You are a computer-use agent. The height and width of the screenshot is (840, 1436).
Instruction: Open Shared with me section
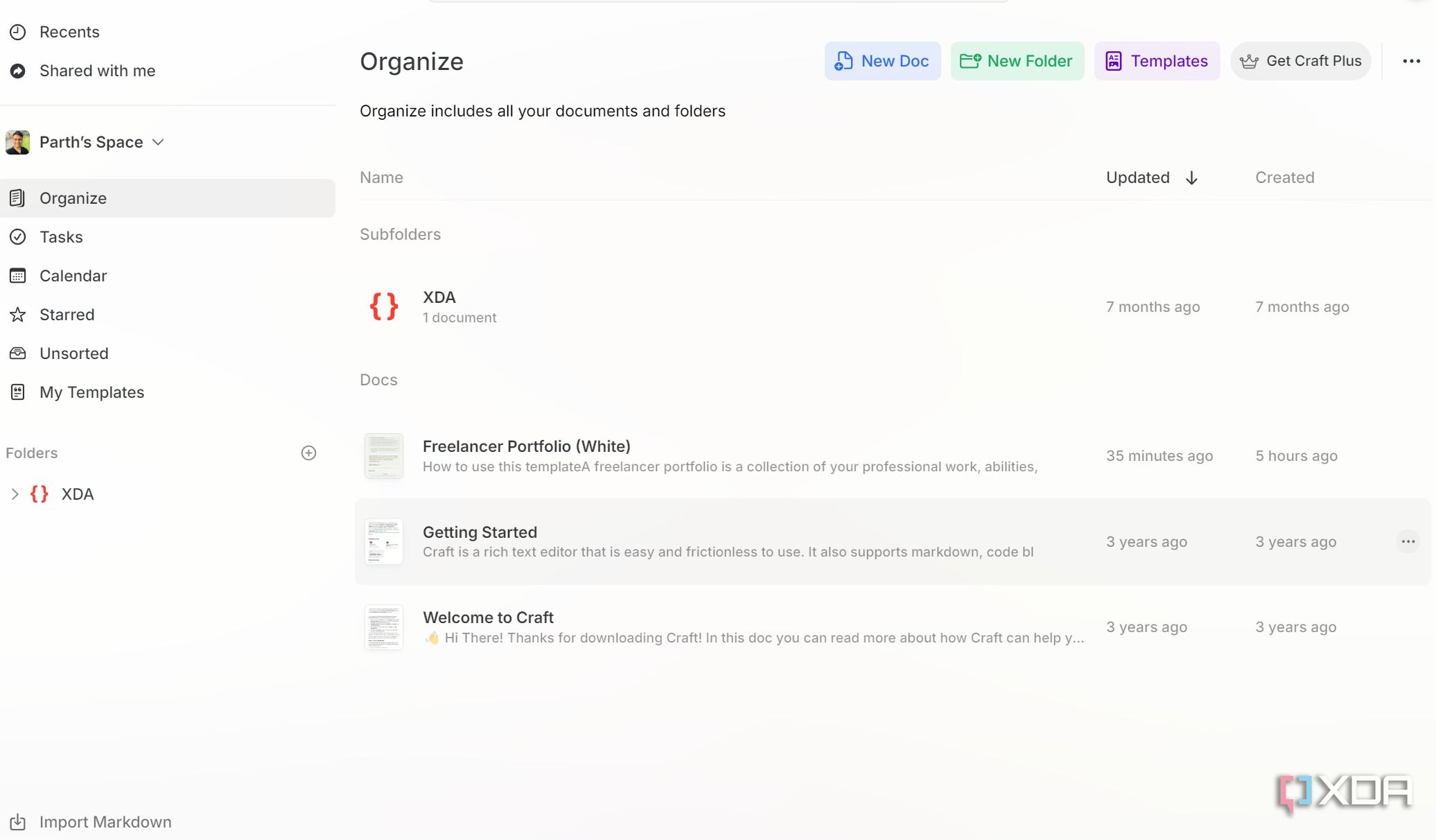click(97, 71)
